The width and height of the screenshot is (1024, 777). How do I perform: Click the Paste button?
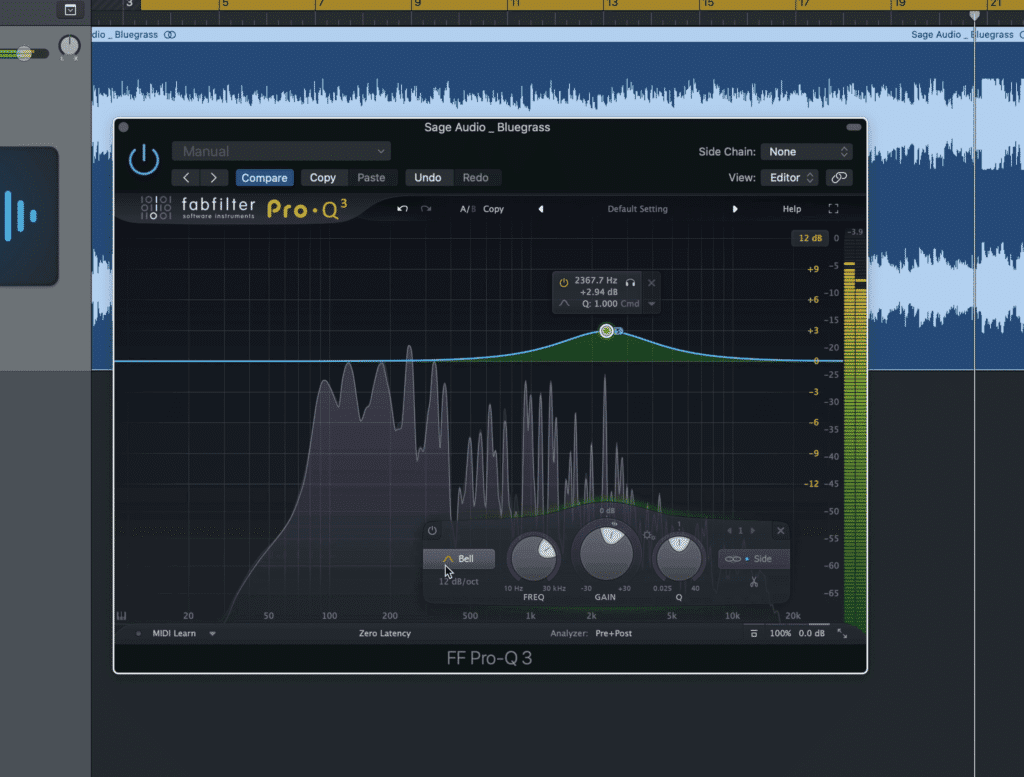[x=371, y=178]
